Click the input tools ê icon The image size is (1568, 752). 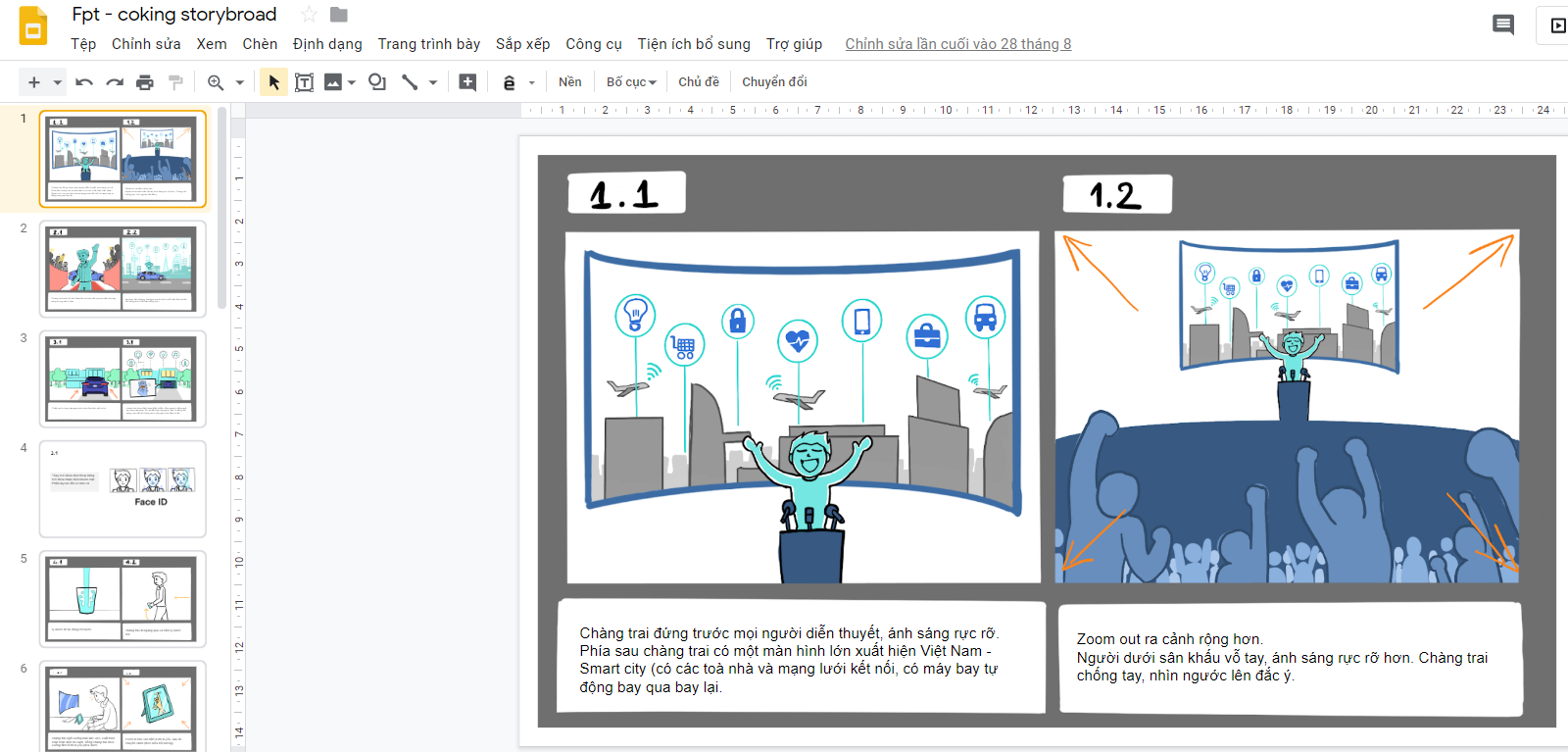pyautogui.click(x=509, y=82)
